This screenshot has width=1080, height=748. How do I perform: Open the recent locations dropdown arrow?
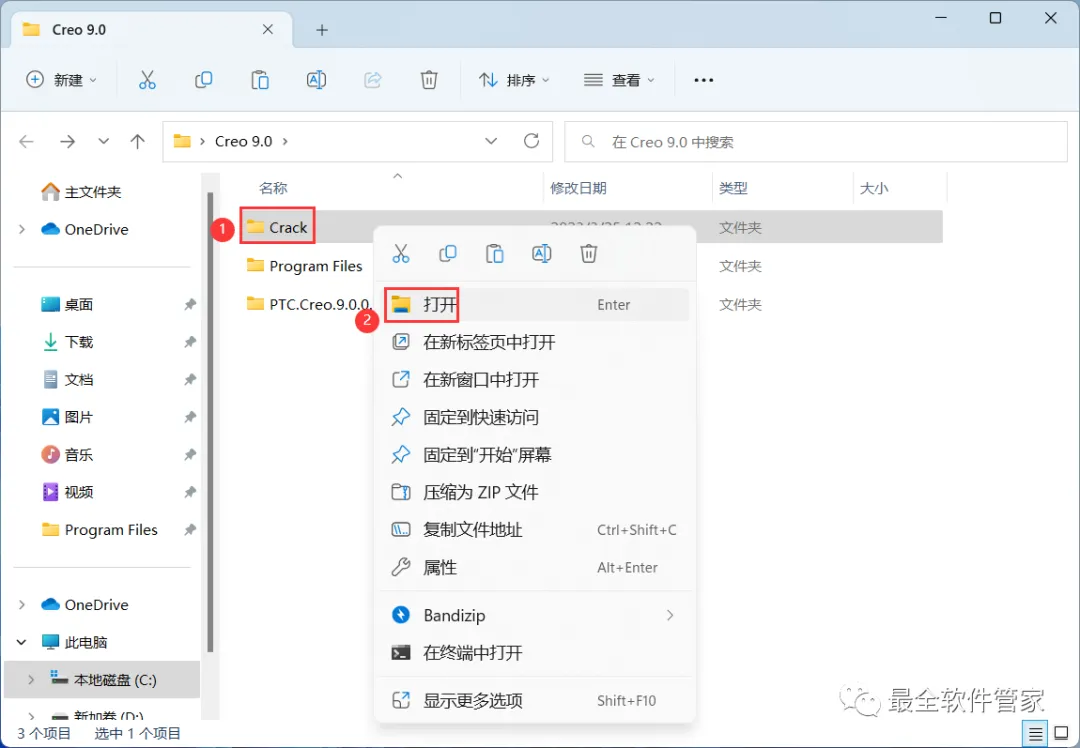[103, 141]
